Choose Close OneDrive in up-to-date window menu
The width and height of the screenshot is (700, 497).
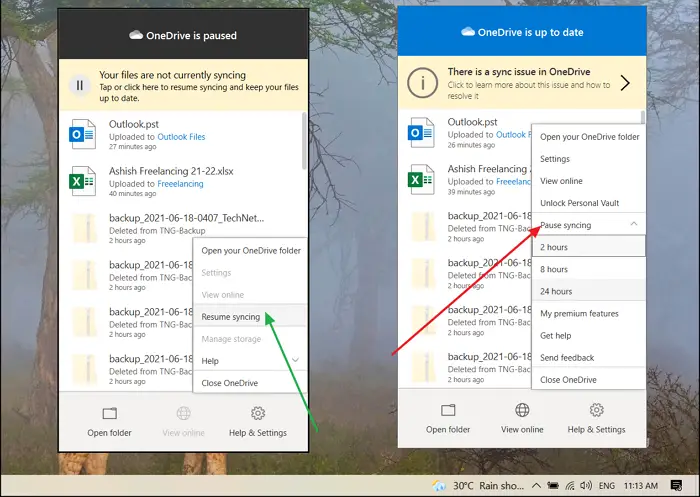[x=588, y=380]
